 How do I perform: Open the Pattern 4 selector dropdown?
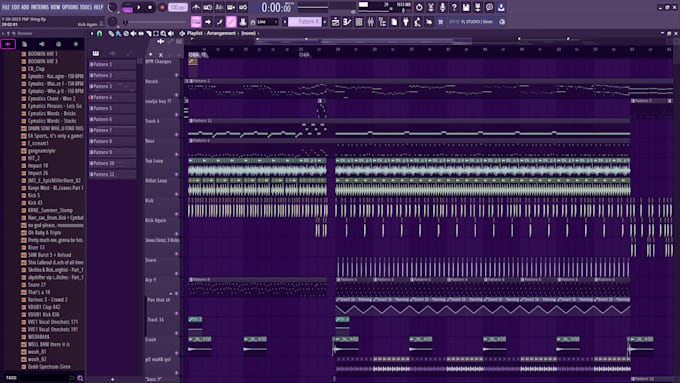click(x=305, y=22)
